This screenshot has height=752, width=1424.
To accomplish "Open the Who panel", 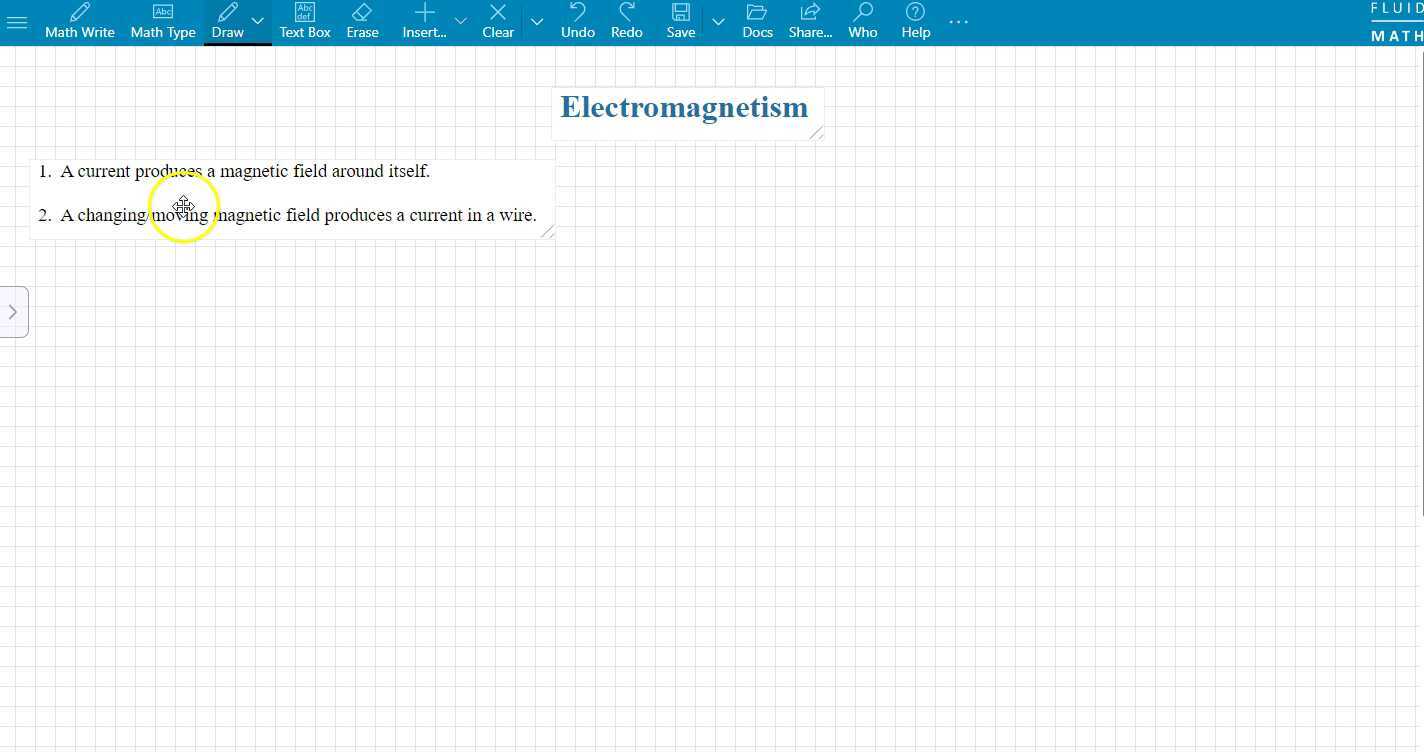I will (x=862, y=21).
